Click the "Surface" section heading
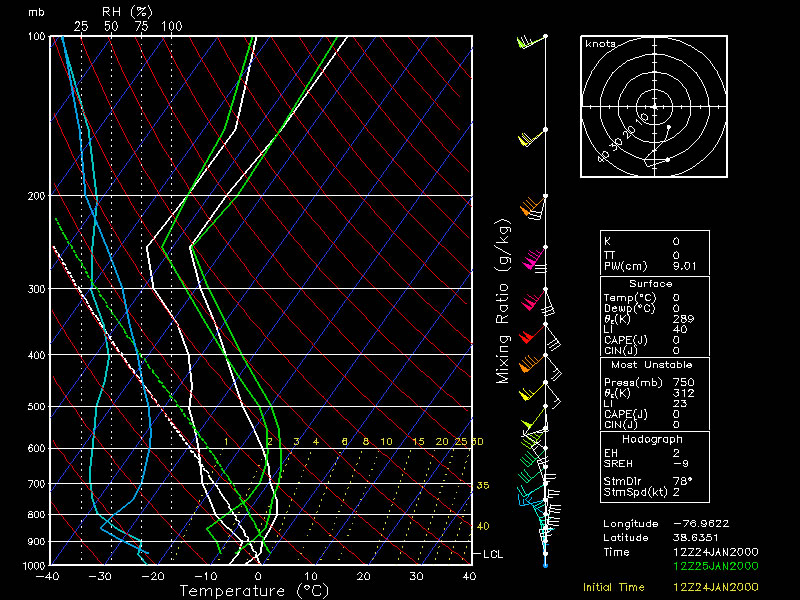This screenshot has width=800, height=600. point(651,284)
